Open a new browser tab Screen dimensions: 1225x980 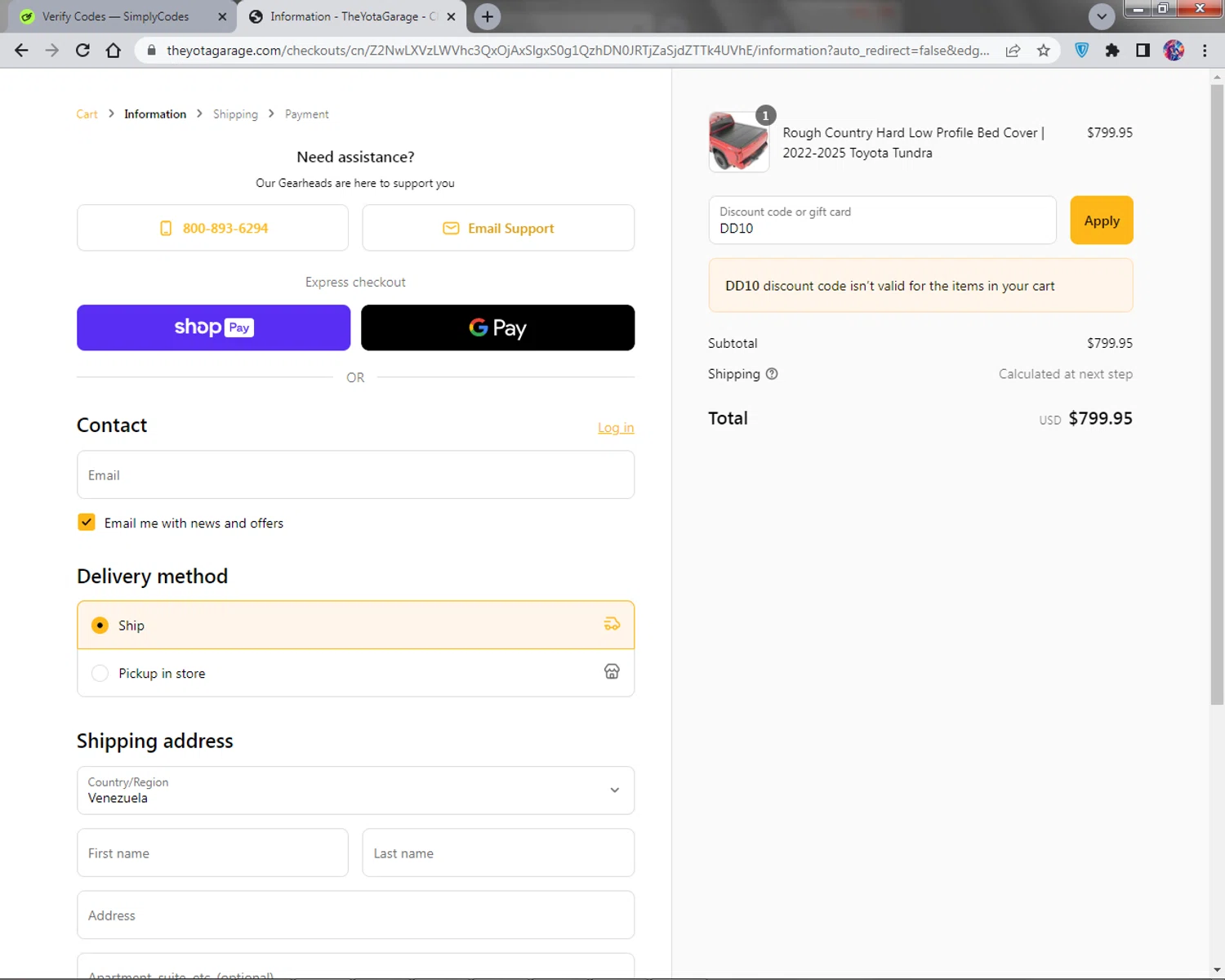pyautogui.click(x=488, y=16)
